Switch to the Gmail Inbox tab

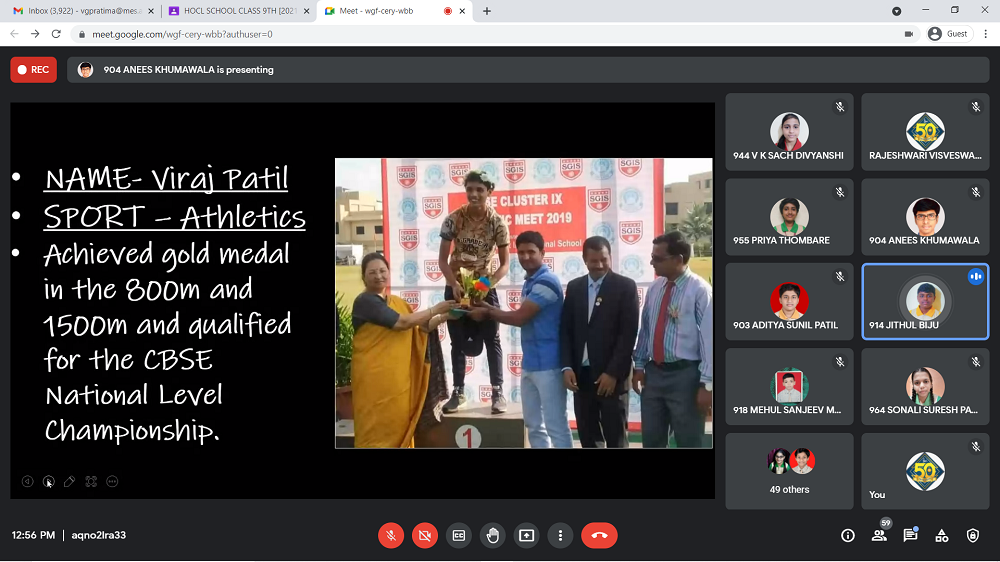tap(80, 11)
